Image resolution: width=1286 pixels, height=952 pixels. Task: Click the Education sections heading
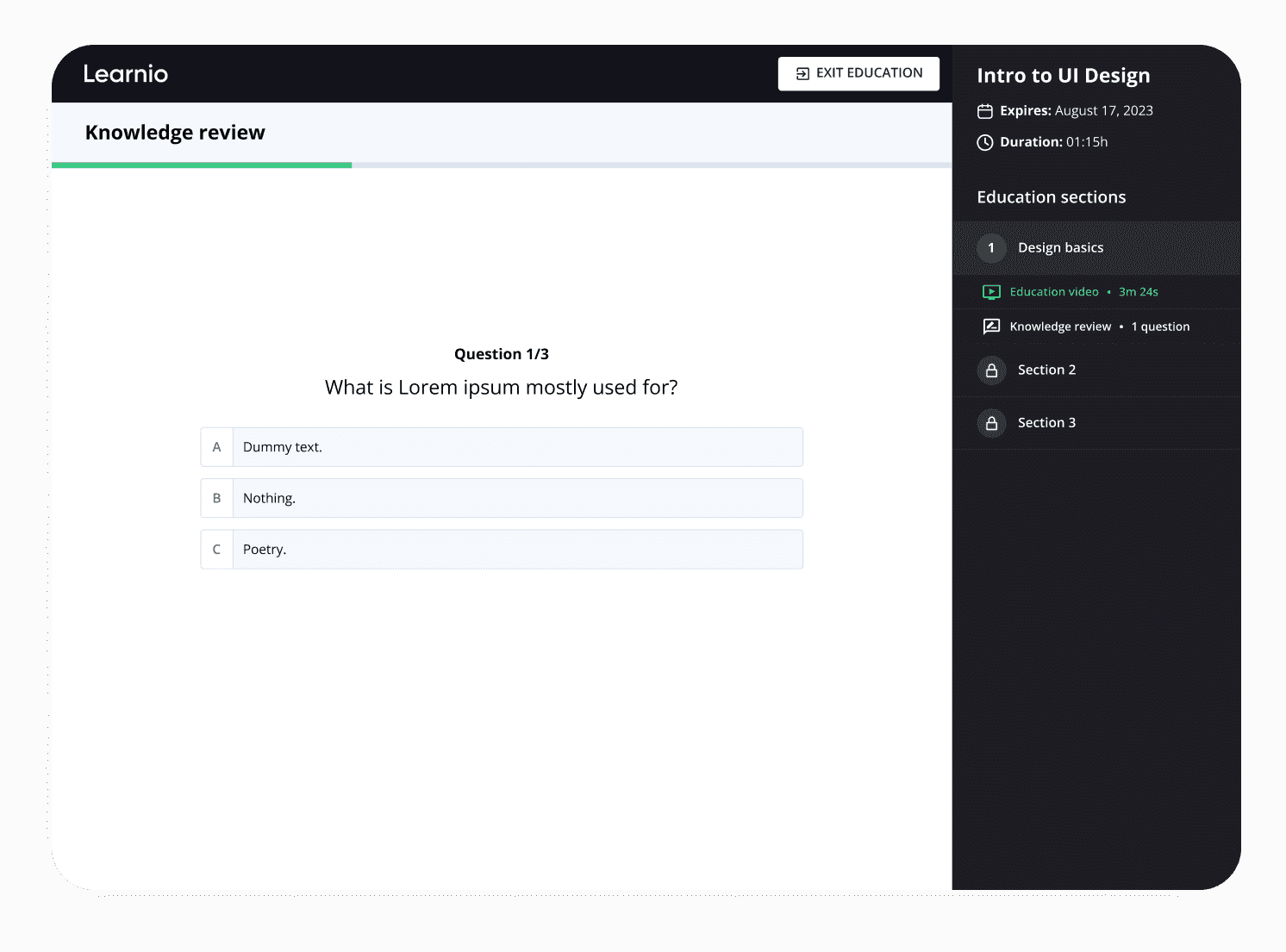(1052, 197)
